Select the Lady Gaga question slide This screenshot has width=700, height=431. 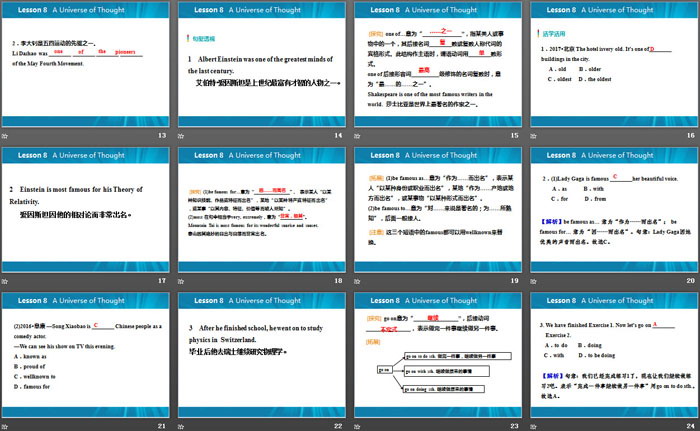pos(612,209)
